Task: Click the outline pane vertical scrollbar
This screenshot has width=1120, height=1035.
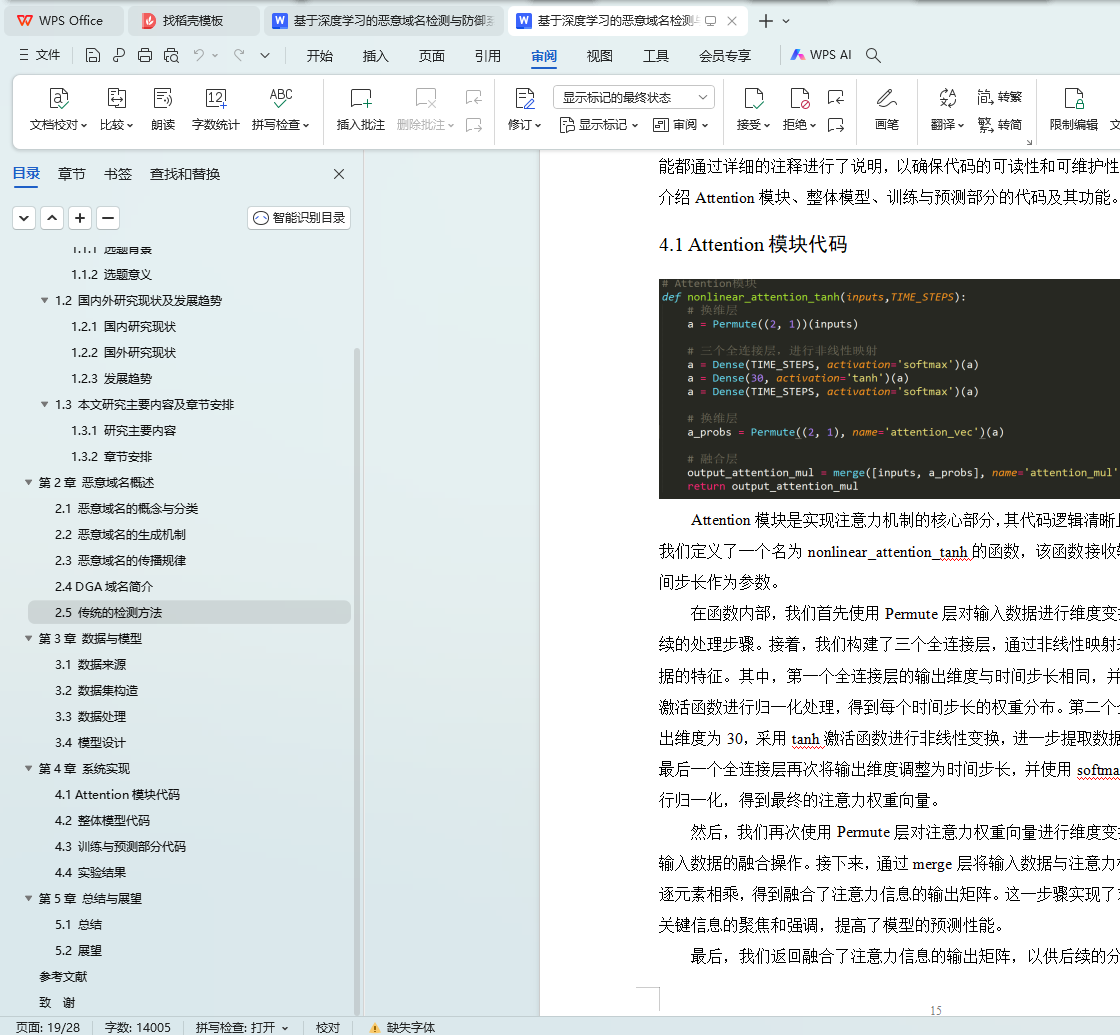Action: tap(356, 679)
